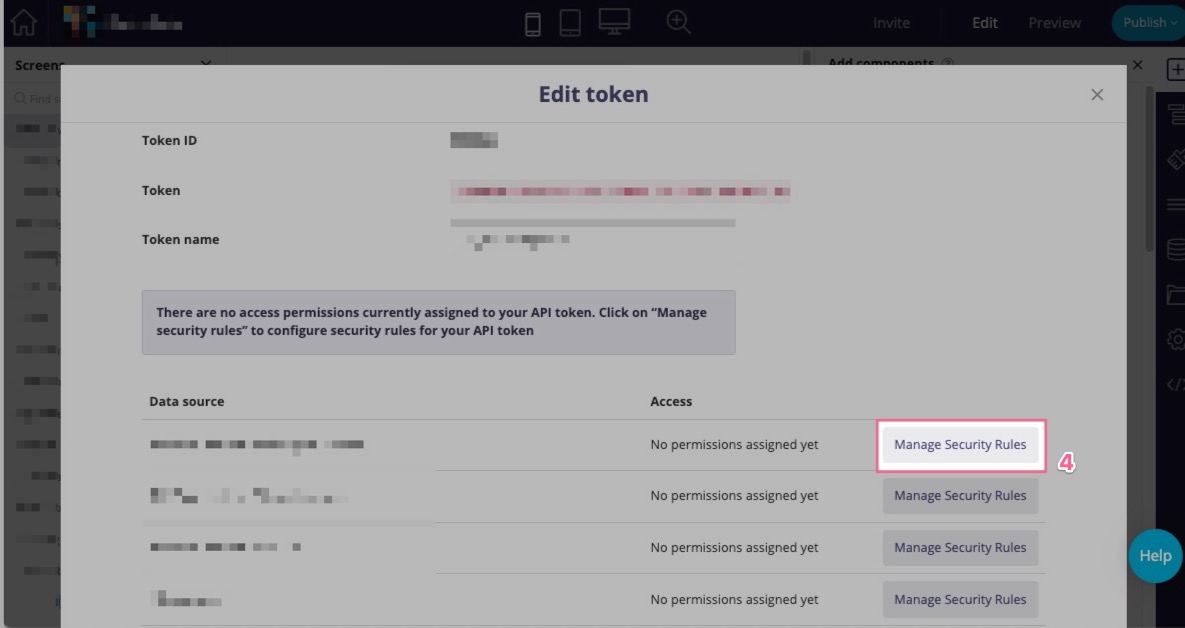1185x628 pixels.
Task: Open the database data sources icon
Action: (x=1176, y=249)
